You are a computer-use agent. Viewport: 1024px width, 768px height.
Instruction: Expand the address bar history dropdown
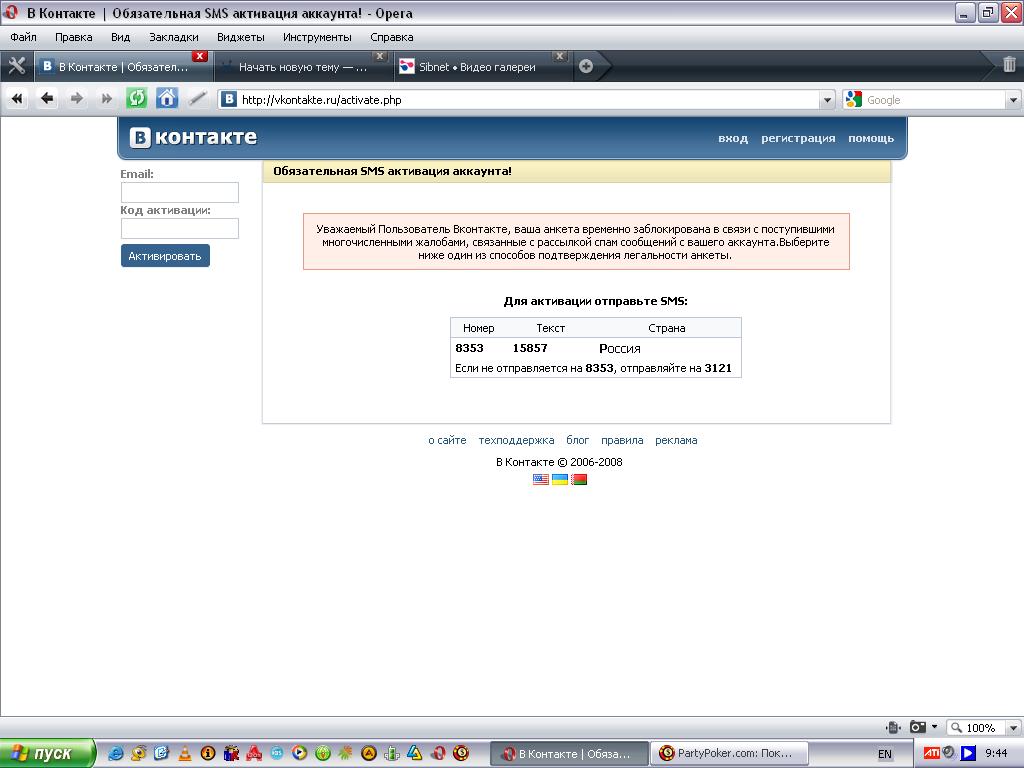point(827,100)
